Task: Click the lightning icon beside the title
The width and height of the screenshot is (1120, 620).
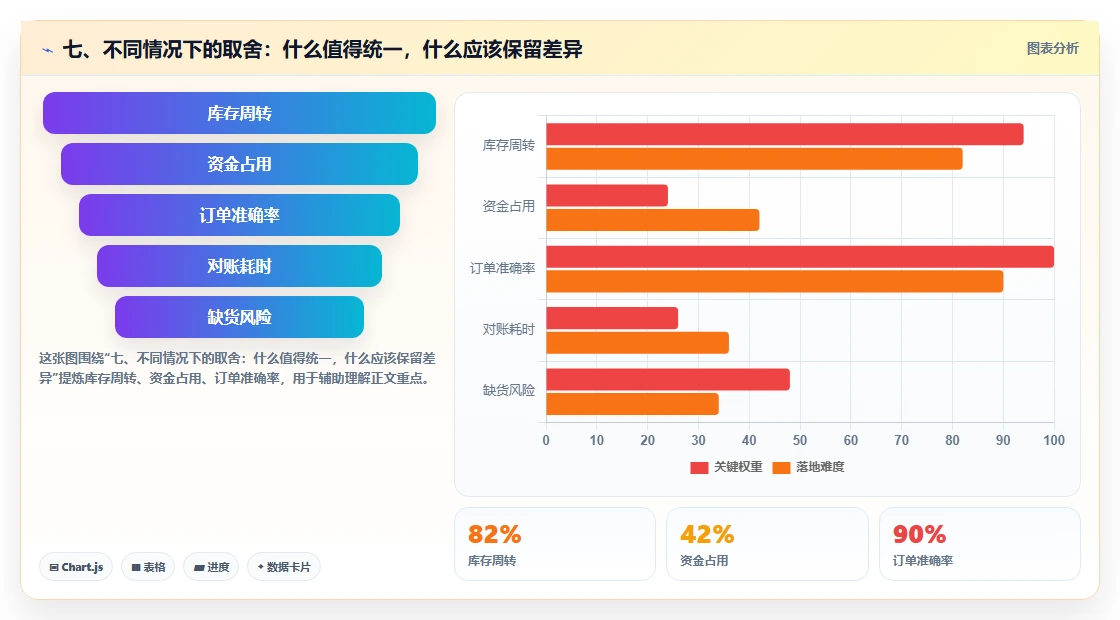Action: click(x=48, y=50)
